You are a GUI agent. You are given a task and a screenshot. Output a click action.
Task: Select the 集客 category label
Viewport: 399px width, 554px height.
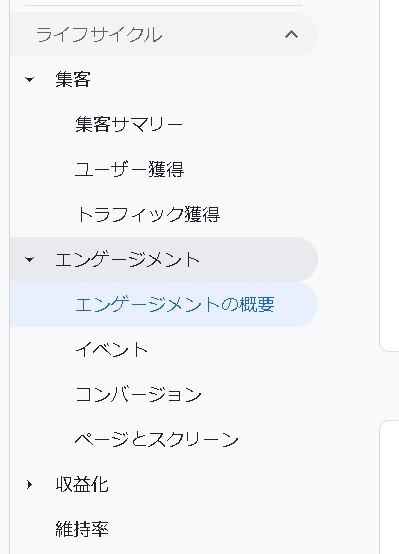coord(73,79)
